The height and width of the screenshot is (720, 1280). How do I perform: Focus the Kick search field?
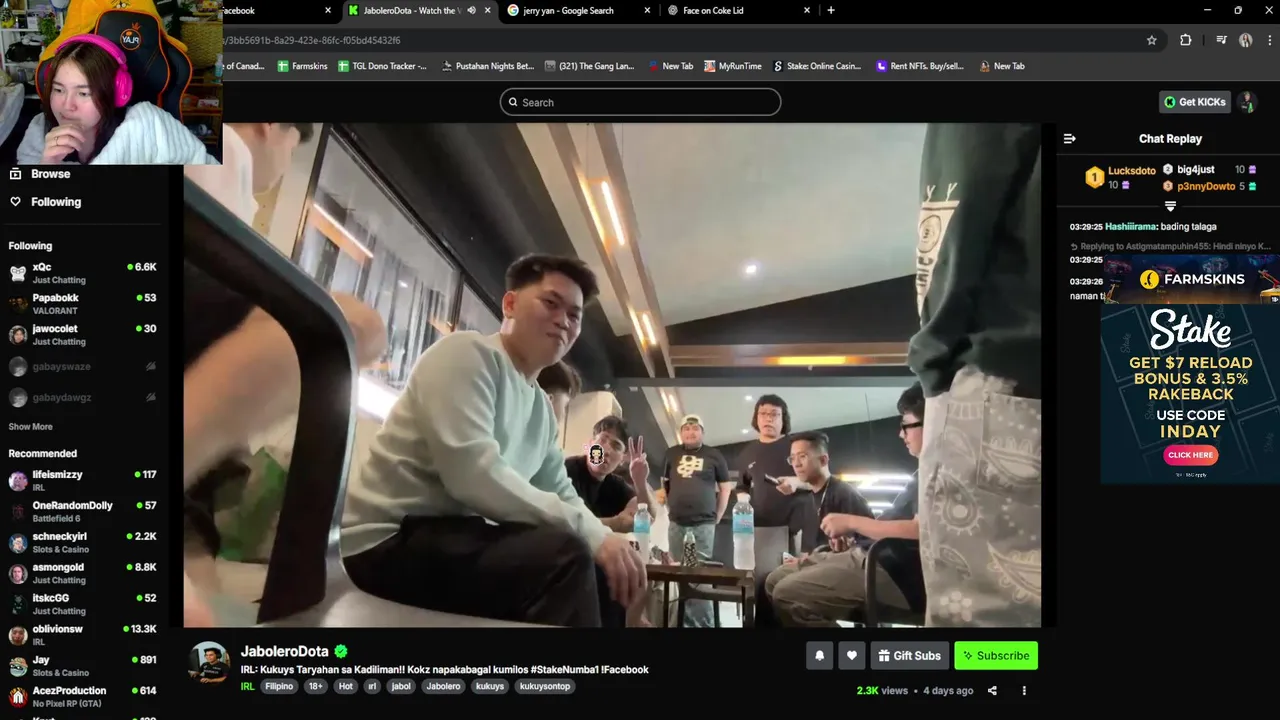640,102
